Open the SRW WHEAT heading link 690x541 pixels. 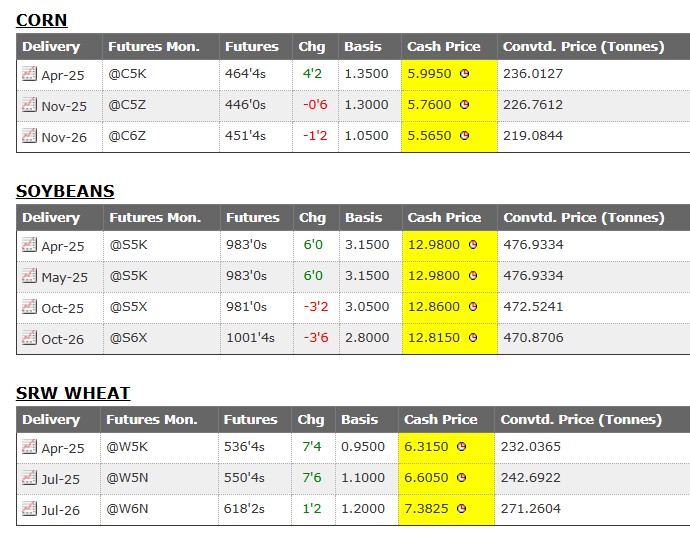[x=73, y=393]
